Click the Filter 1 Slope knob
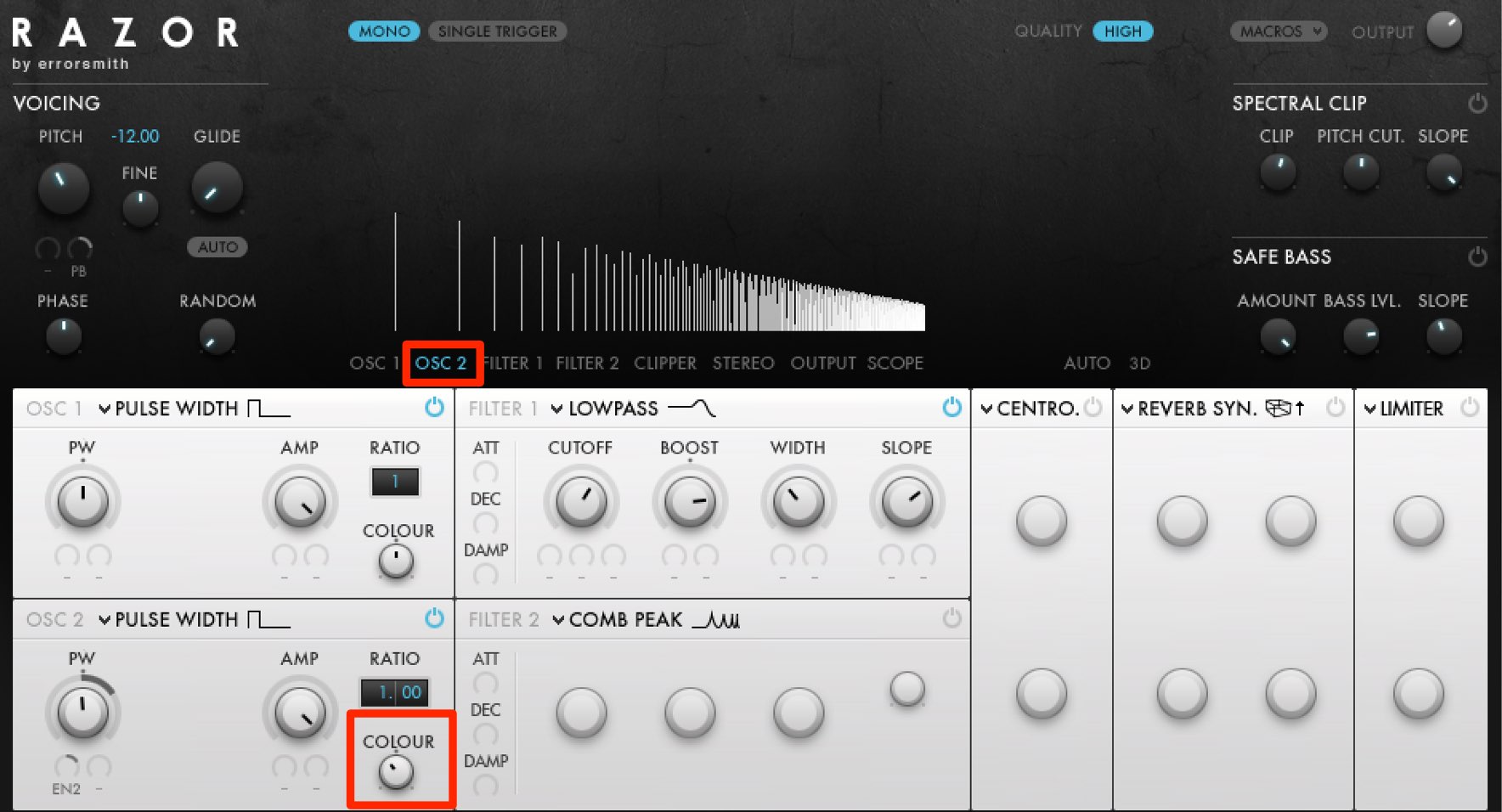Image resolution: width=1502 pixels, height=812 pixels. coord(907,501)
